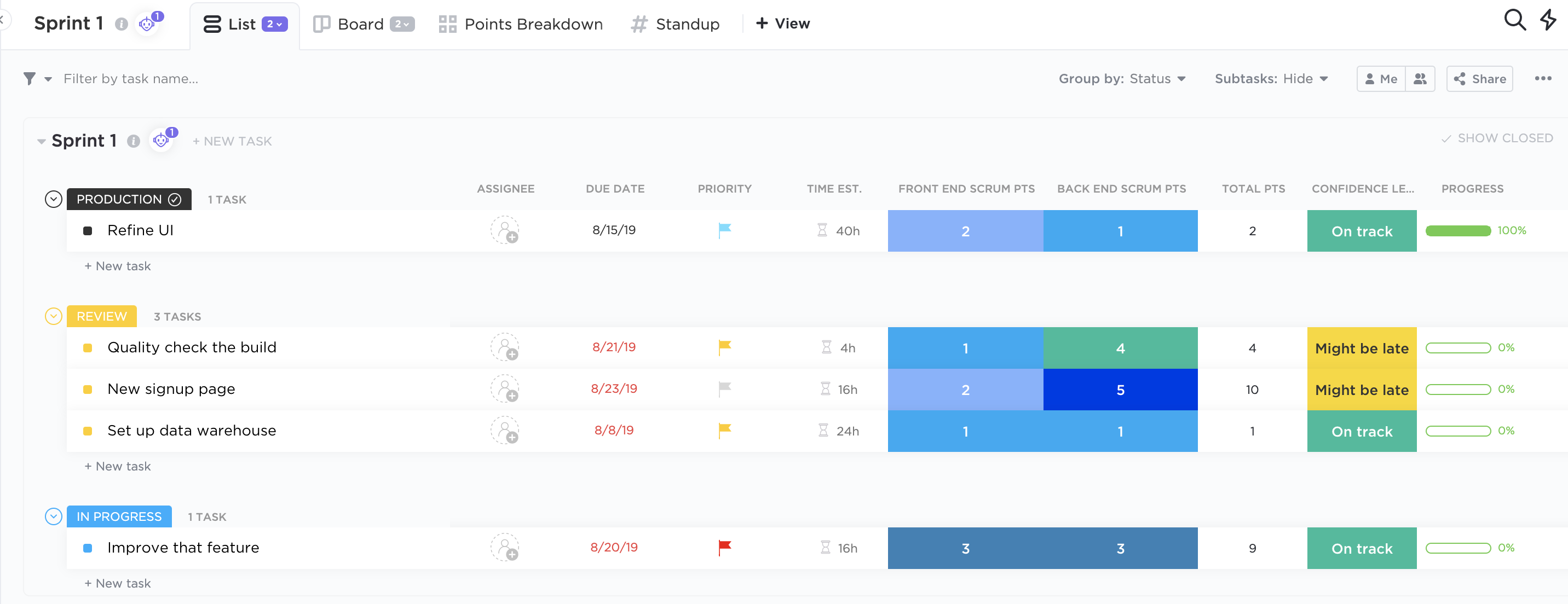The height and width of the screenshot is (604, 1568).
Task: Click the lightning bolt automation icon
Action: click(x=1548, y=20)
